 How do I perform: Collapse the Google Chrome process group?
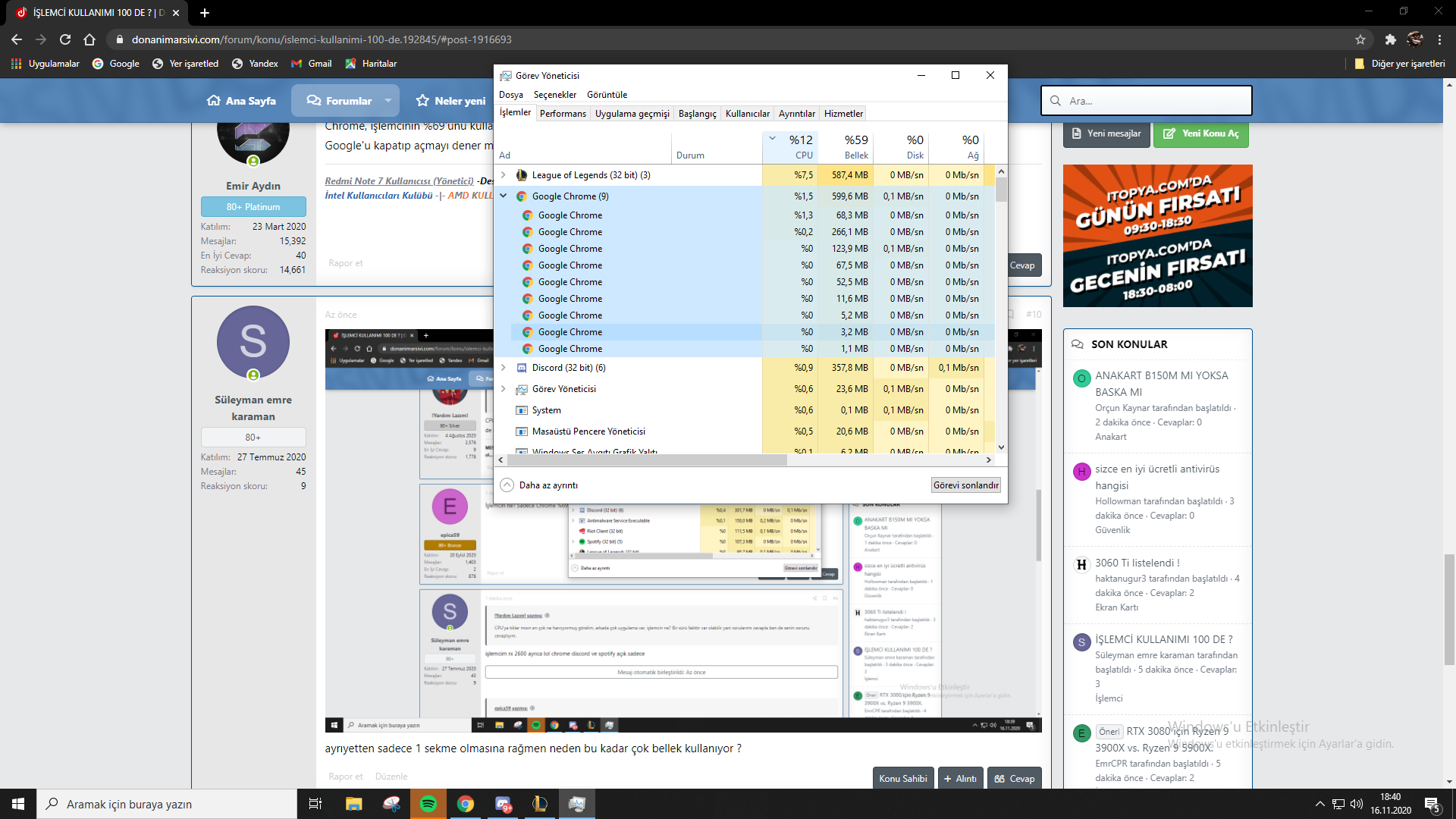click(504, 196)
